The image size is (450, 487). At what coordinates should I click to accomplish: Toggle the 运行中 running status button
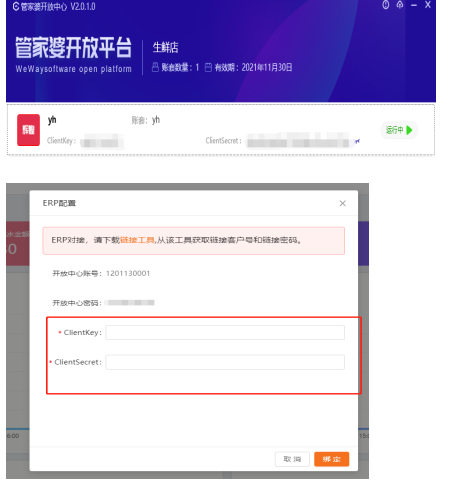click(x=399, y=130)
